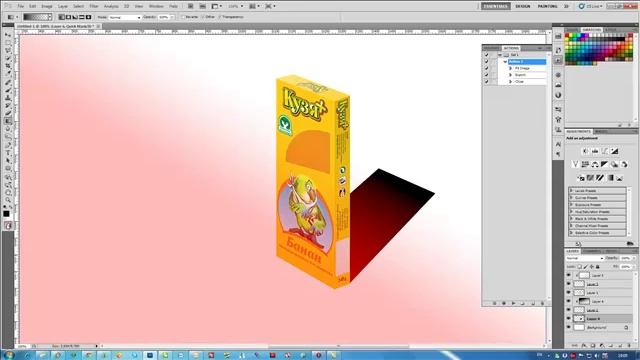Select the Gradient tool in toolbox
Viewport: 640px width, 360px height.
point(8,121)
